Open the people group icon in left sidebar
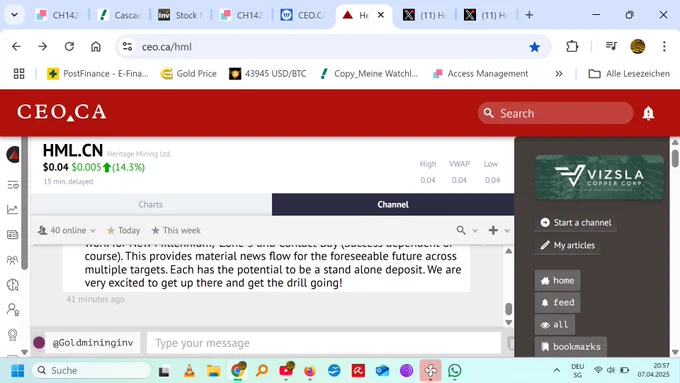 (13, 259)
